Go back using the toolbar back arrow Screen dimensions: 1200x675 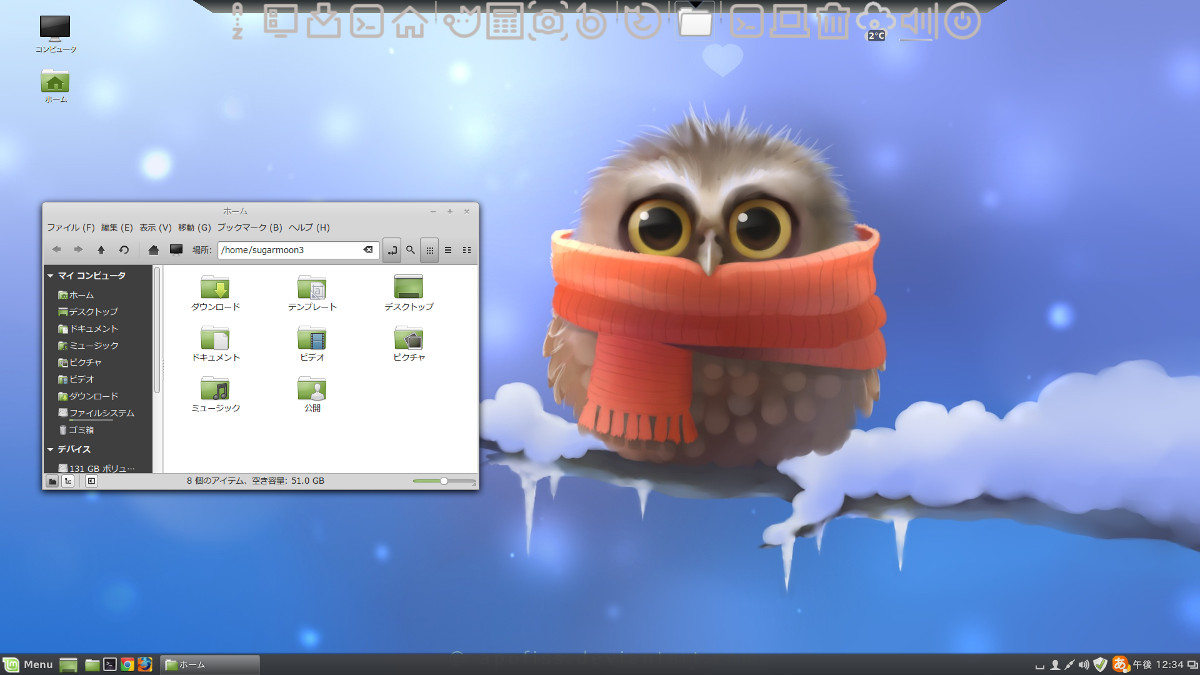(56, 249)
